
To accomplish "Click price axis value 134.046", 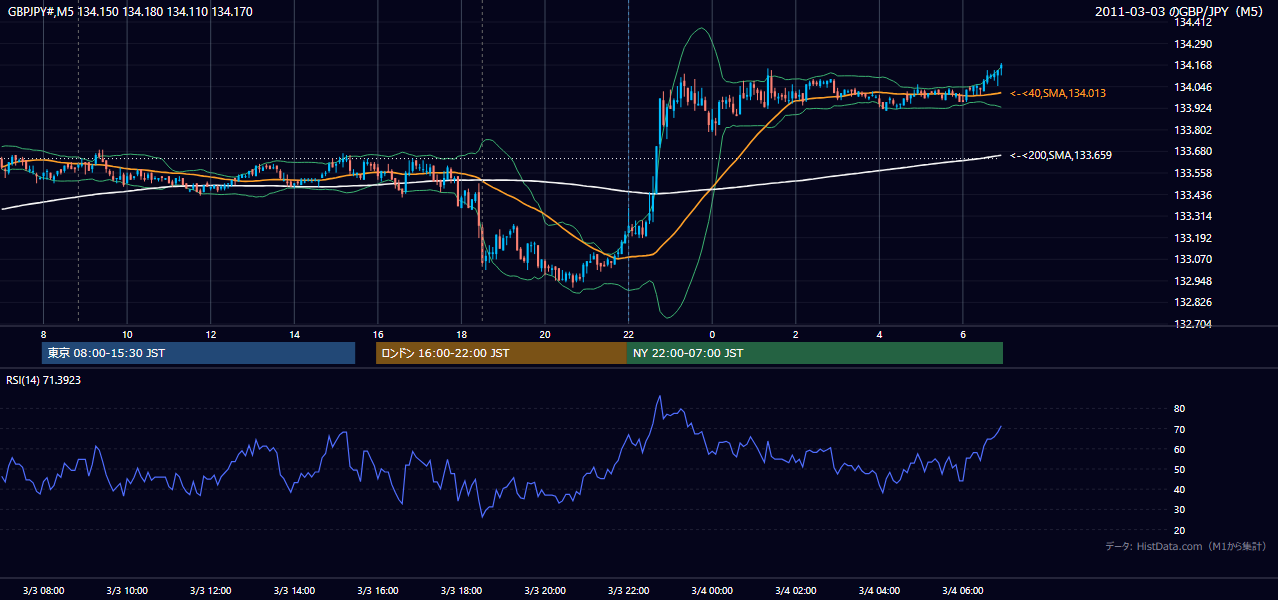I will pyautogui.click(x=1193, y=87).
